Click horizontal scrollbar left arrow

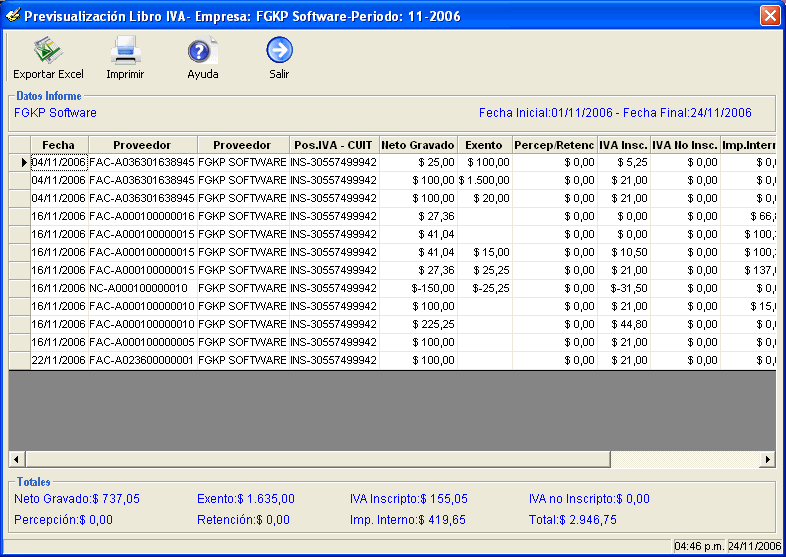pyautogui.click(x=17, y=459)
